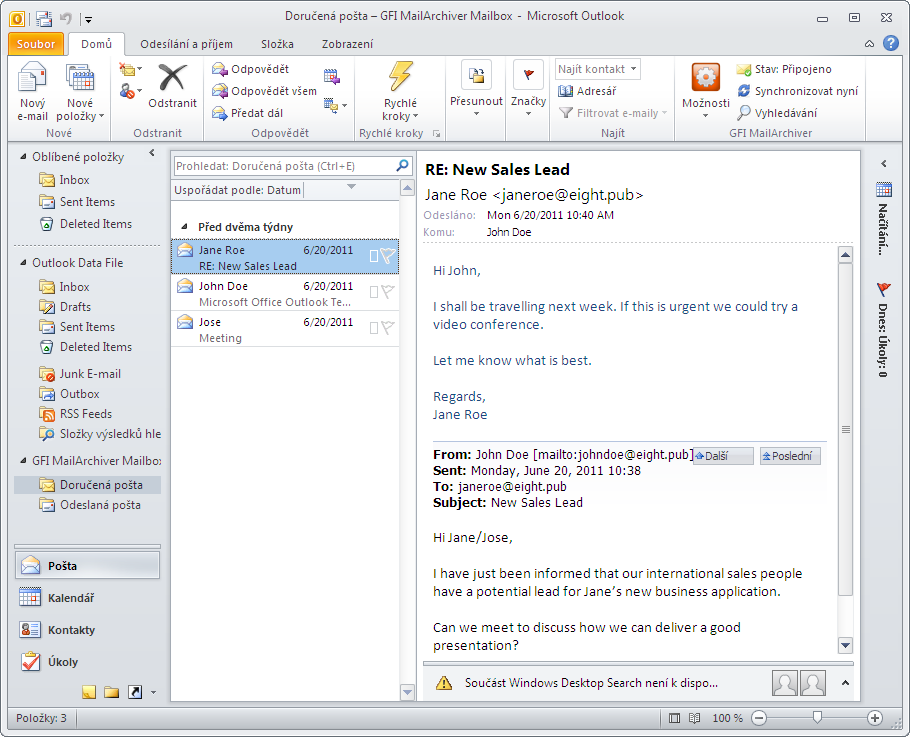Screen dimensions: 910x737
Task: Open Outlook Help question mark
Action: 891,44
